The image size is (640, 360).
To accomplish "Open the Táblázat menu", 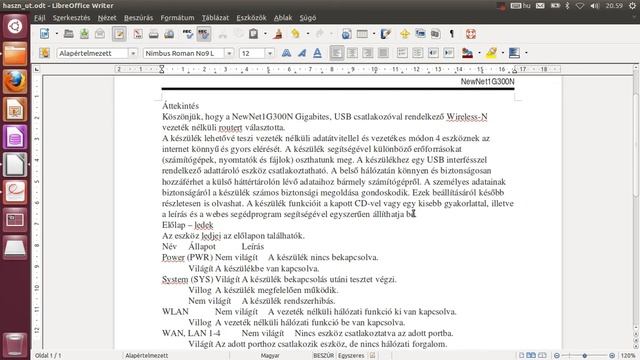I will tap(215, 18).
